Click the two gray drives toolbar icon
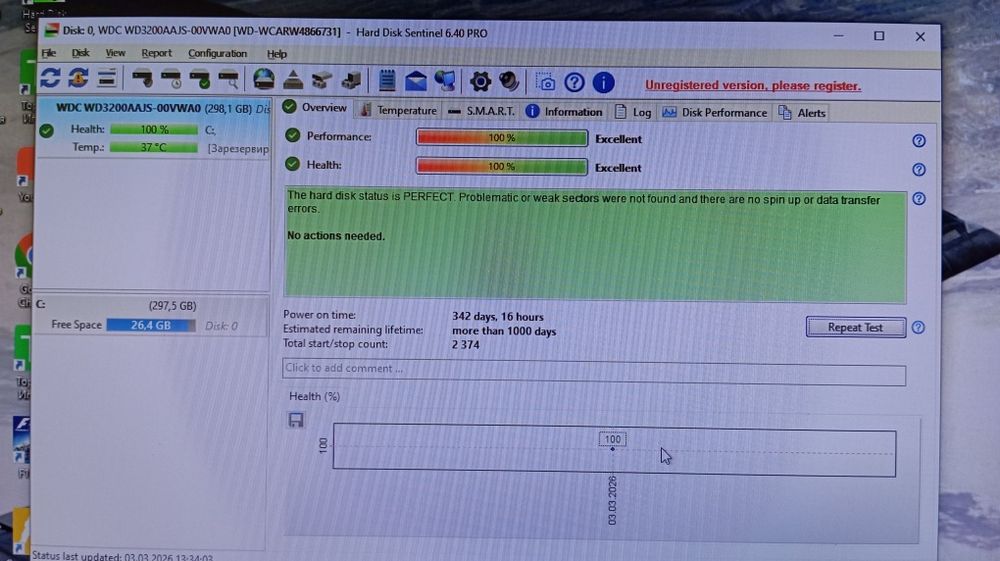Image resolution: width=1000 pixels, height=561 pixels. tap(322, 80)
